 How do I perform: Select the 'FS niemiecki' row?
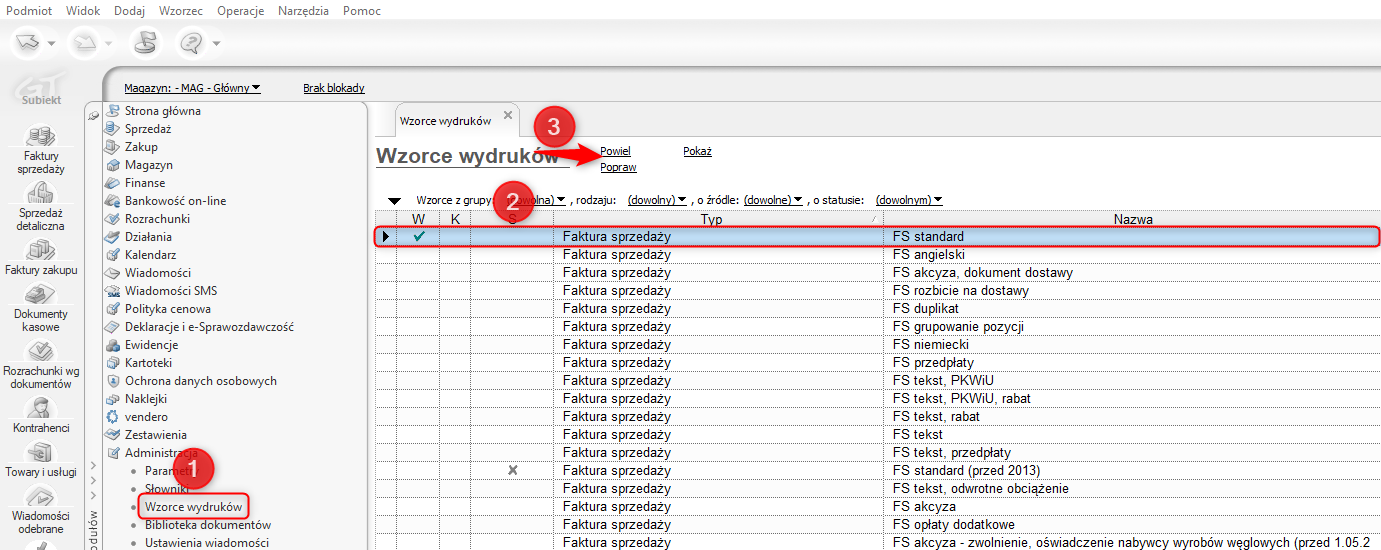(878, 345)
